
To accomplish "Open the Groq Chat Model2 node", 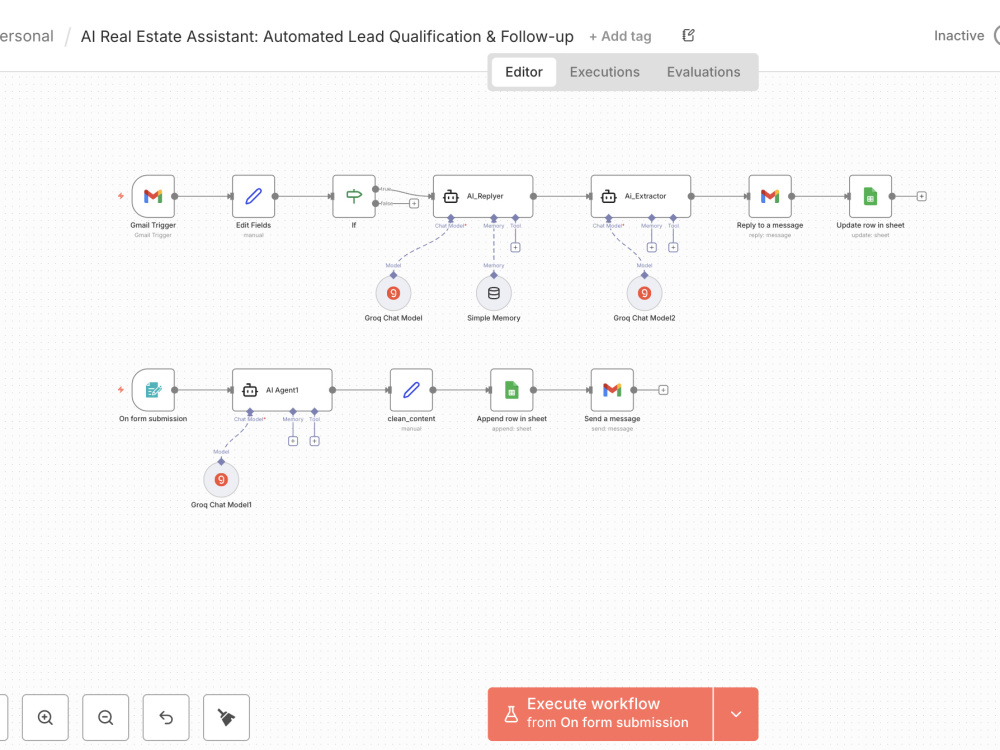I will click(x=644, y=293).
